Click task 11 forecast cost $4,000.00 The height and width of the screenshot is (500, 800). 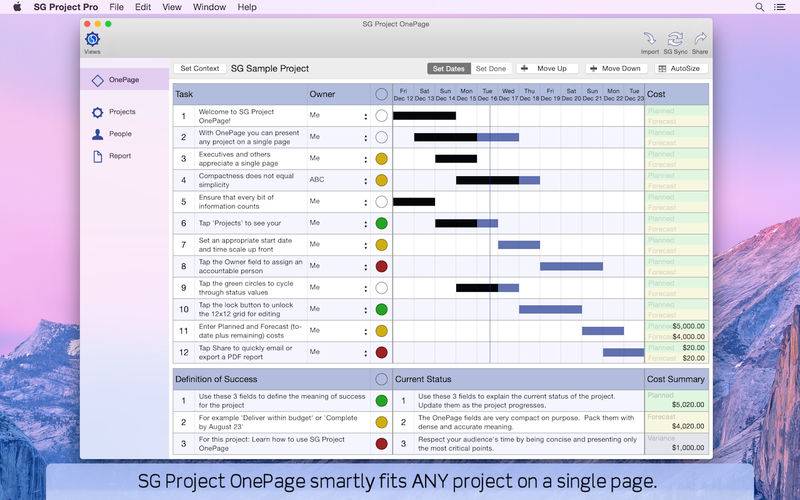(x=688, y=337)
